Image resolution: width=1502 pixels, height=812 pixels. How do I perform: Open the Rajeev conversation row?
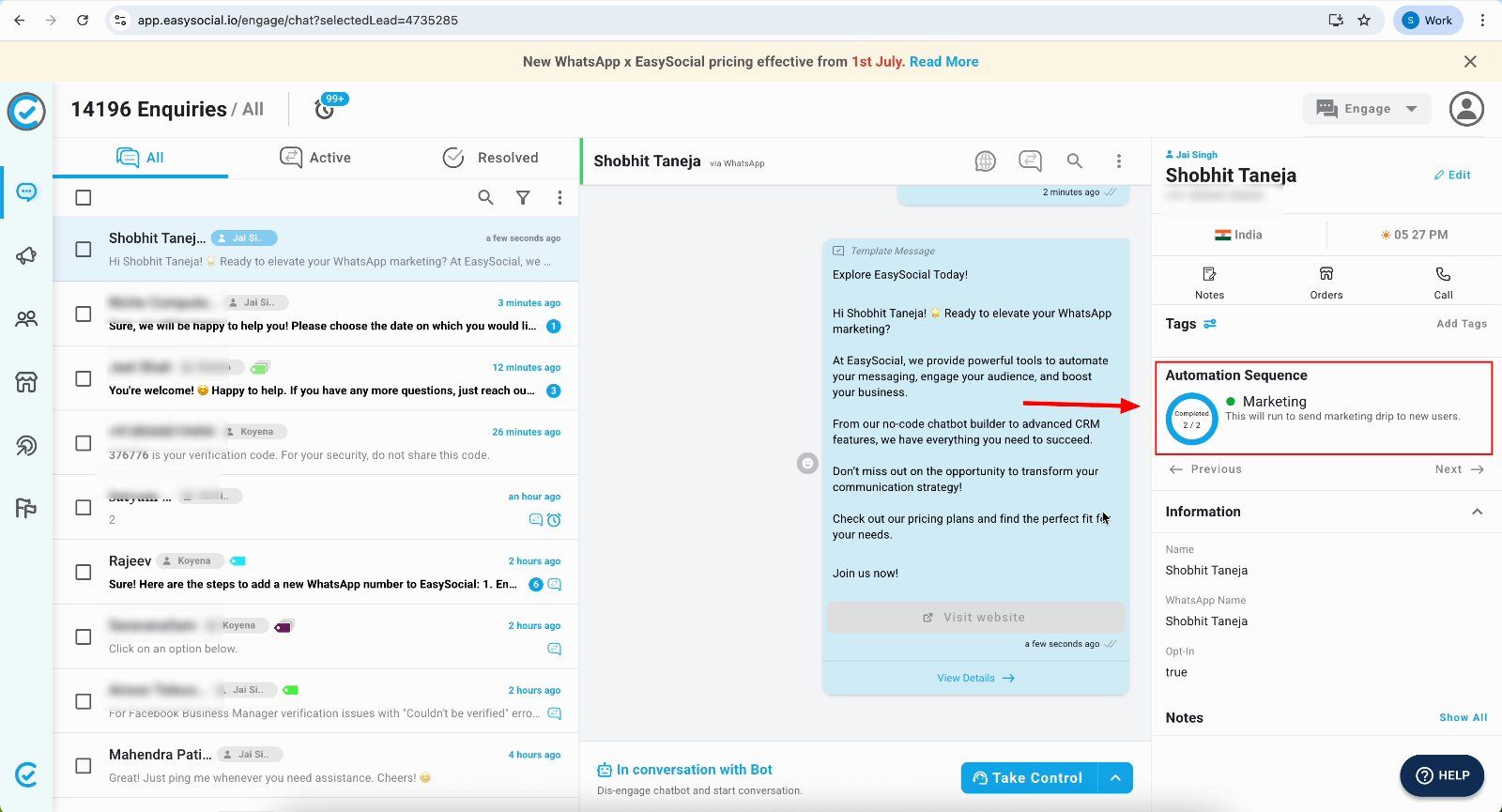point(316,572)
